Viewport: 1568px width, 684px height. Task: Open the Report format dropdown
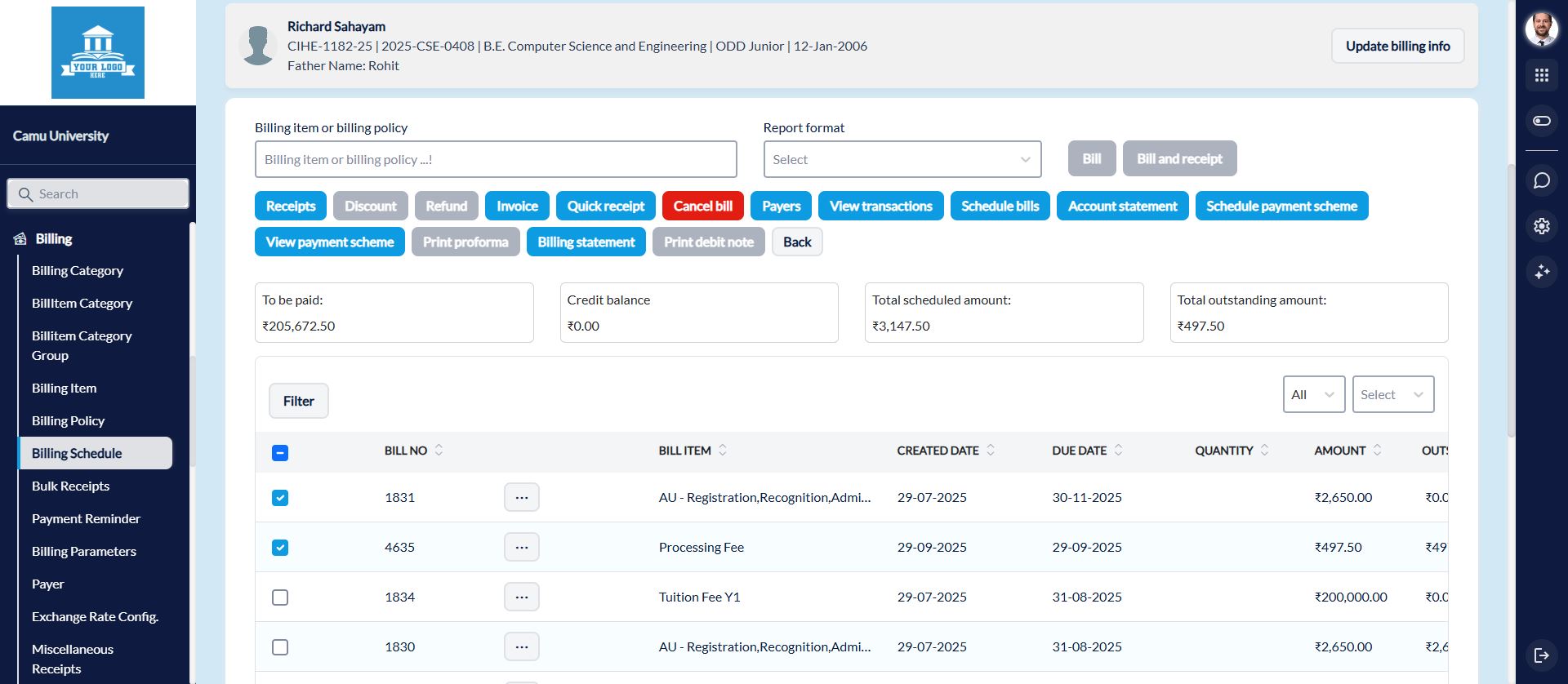pos(902,159)
